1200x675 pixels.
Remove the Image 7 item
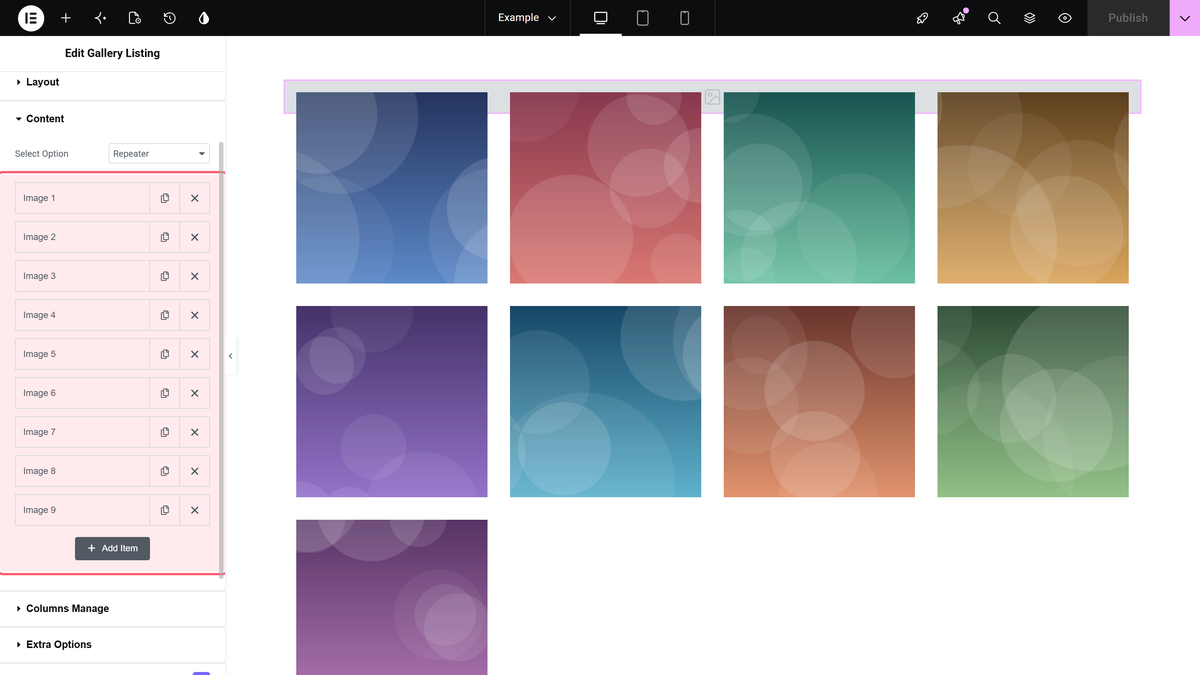pos(195,432)
